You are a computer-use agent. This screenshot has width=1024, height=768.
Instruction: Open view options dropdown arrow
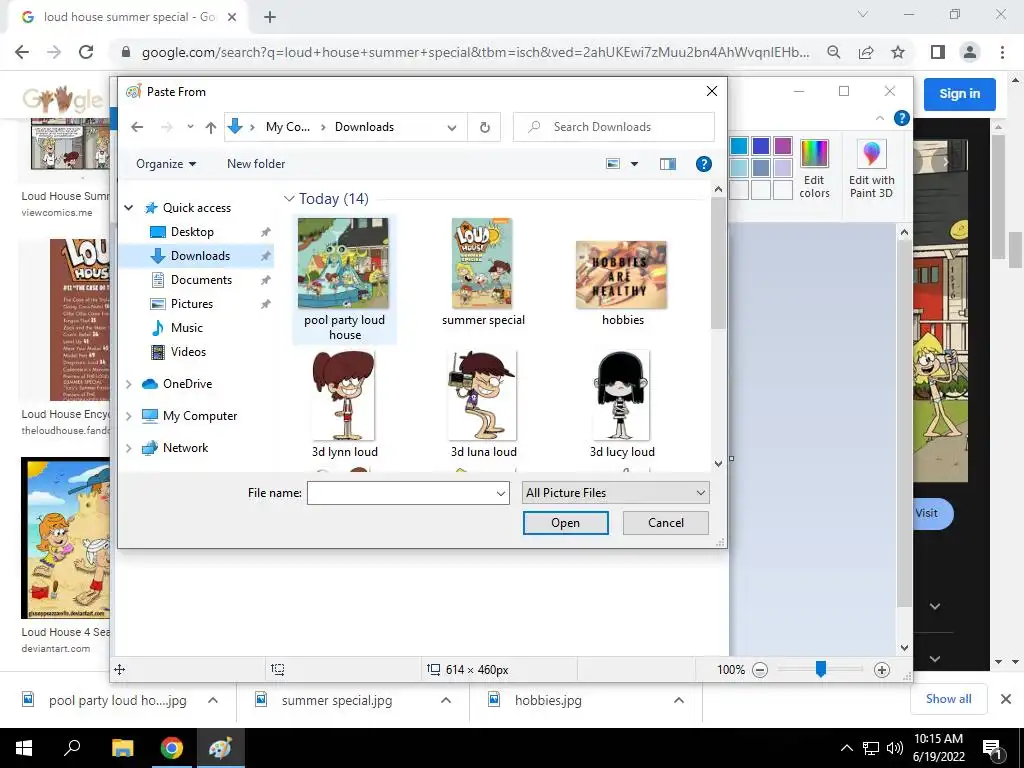[634, 164]
